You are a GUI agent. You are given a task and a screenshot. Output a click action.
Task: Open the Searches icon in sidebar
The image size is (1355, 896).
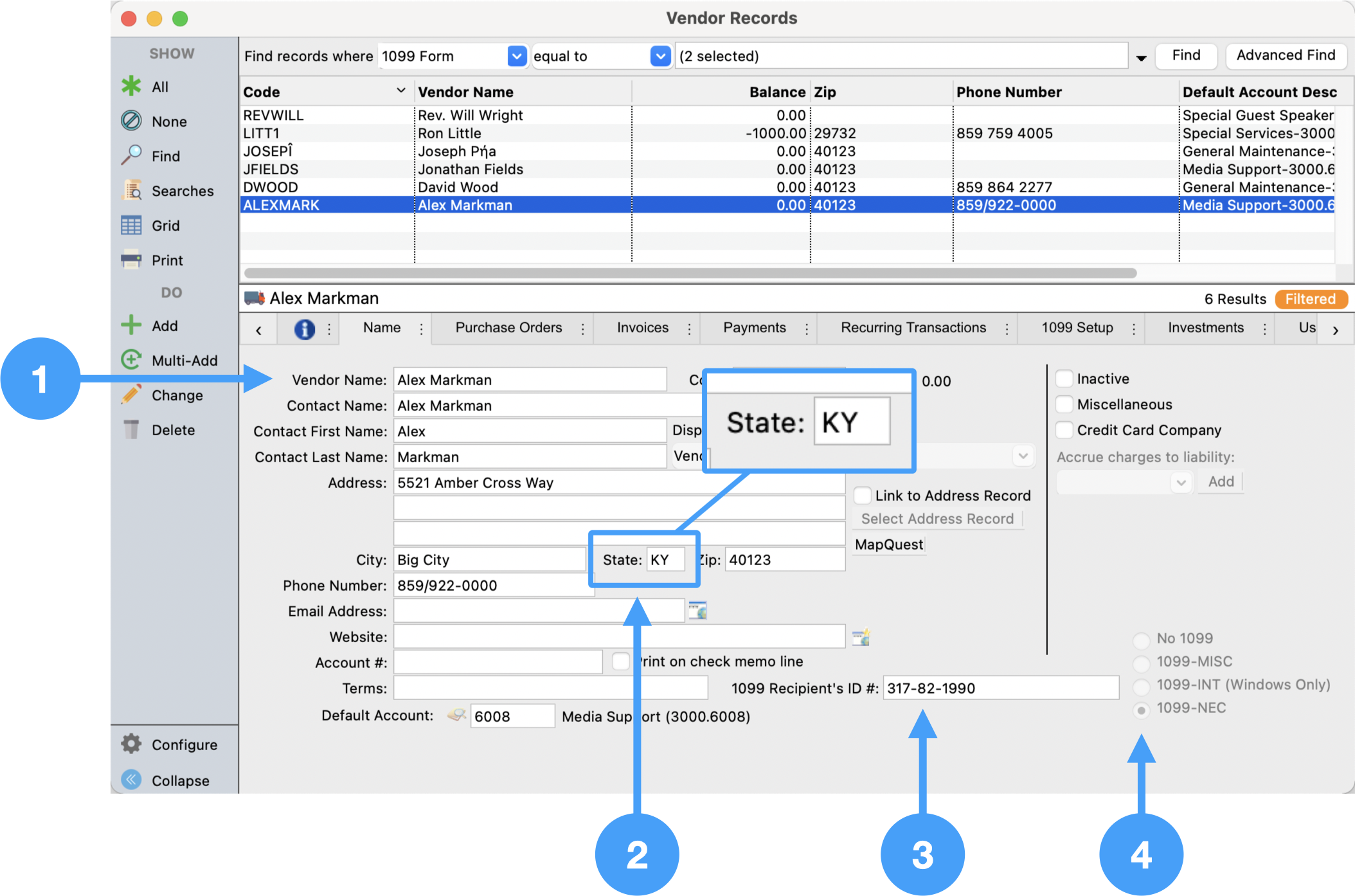click(x=132, y=190)
